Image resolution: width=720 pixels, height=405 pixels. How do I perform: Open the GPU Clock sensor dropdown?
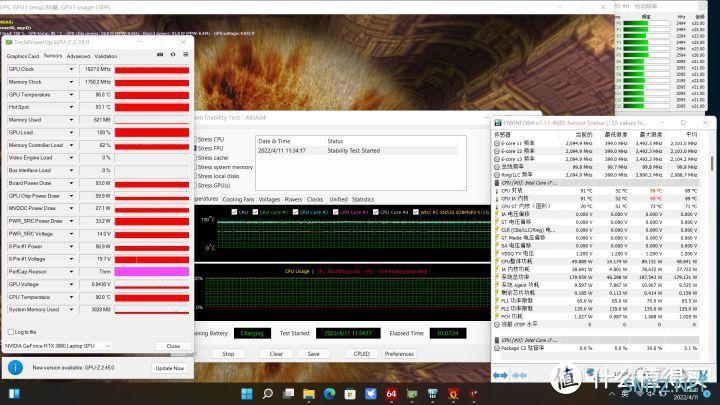pyautogui.click(x=71, y=69)
